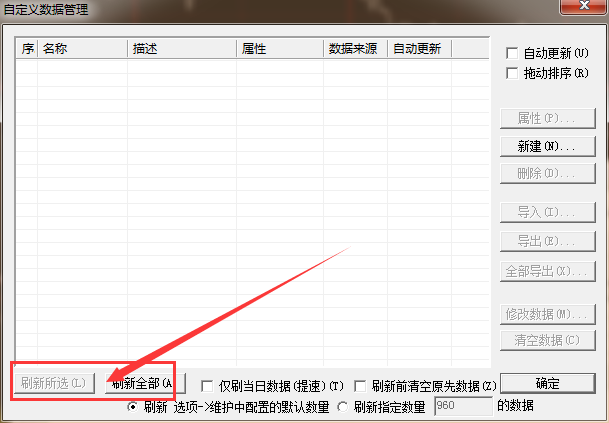Screen dimensions: 609x423
Task: Sort by the 自动更新 column header
Action: [419, 49]
